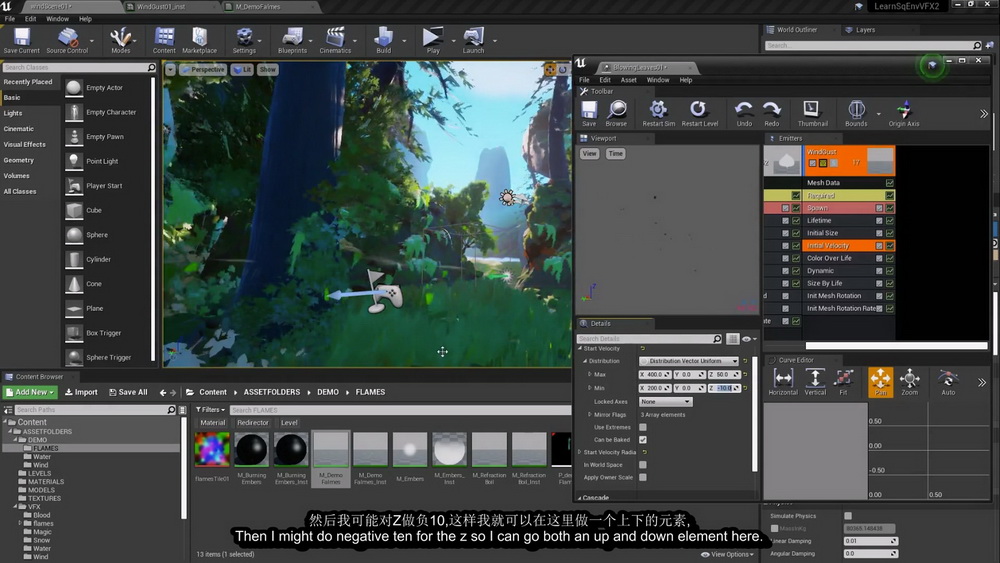The width and height of the screenshot is (1000, 563).
Task: Select Pan mode in Curve Editor
Action: coord(881,383)
